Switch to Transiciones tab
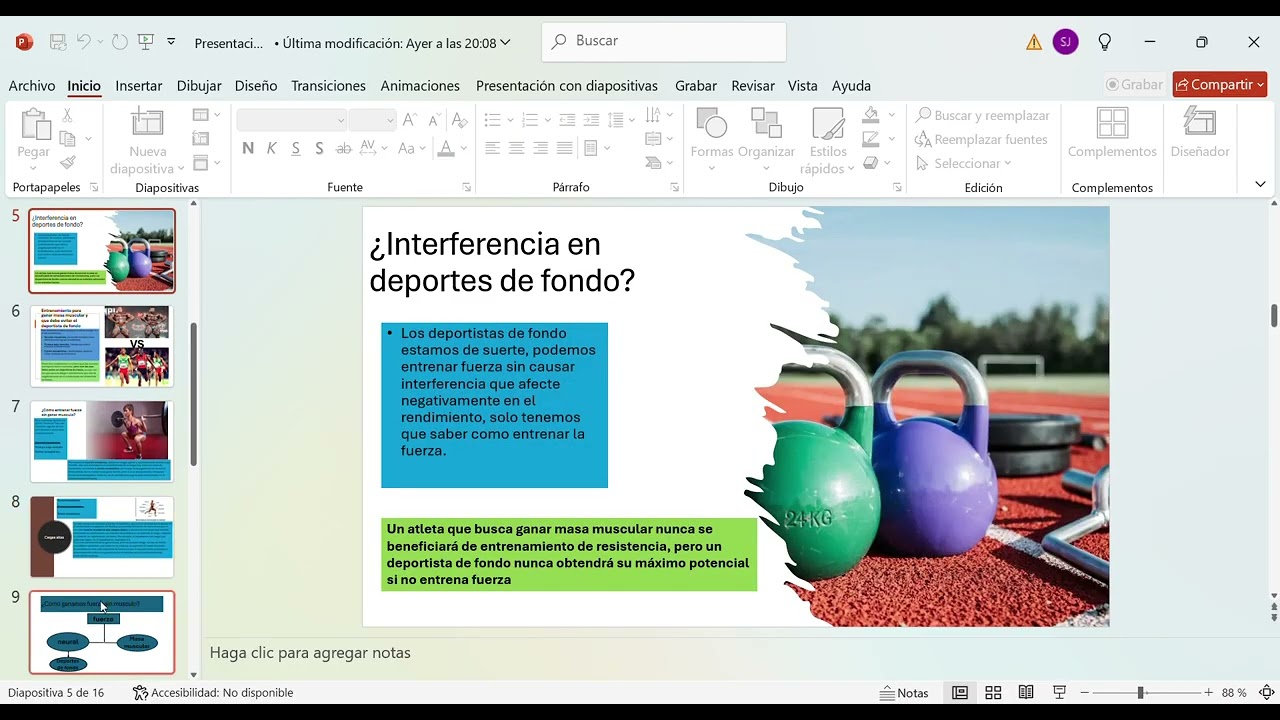 (328, 86)
